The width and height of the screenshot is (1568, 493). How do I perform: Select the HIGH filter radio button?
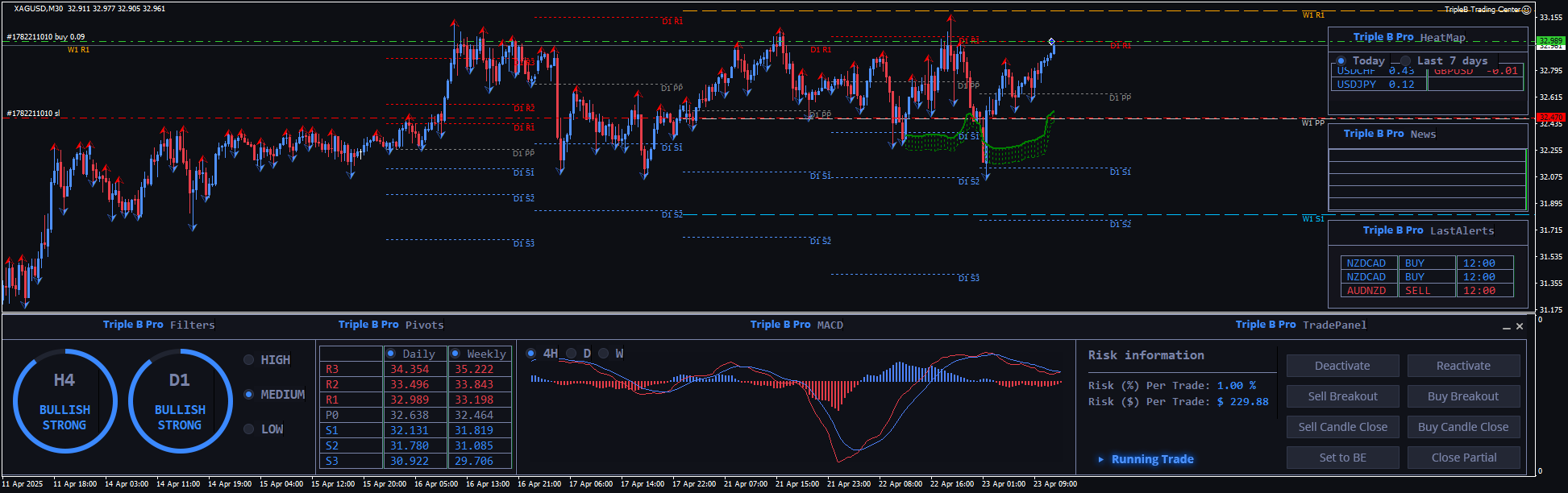[x=249, y=360]
